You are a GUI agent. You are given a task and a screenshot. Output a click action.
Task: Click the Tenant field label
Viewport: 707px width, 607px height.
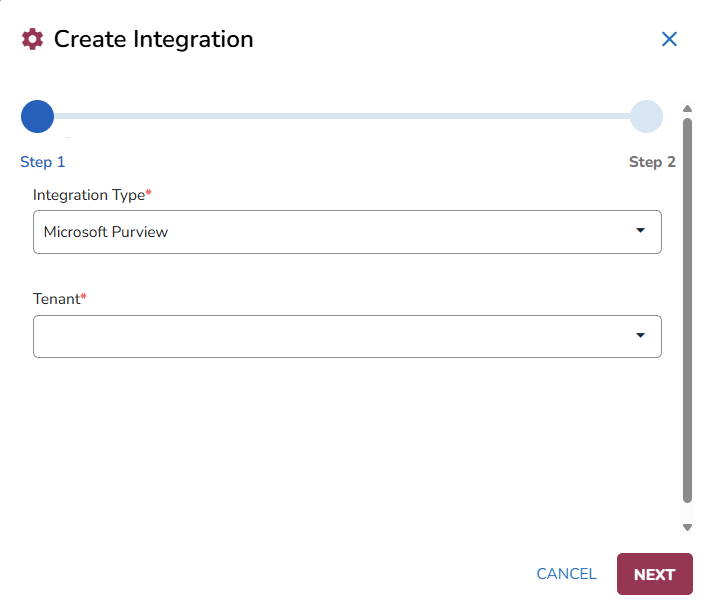59,299
